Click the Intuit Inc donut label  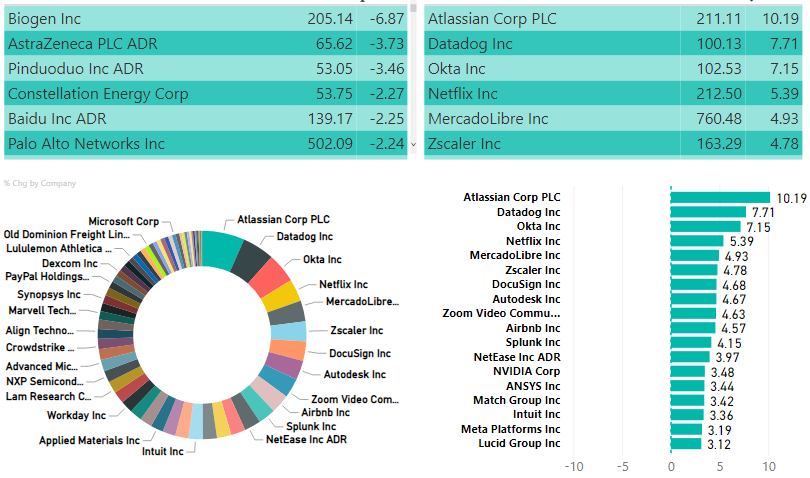[163, 451]
